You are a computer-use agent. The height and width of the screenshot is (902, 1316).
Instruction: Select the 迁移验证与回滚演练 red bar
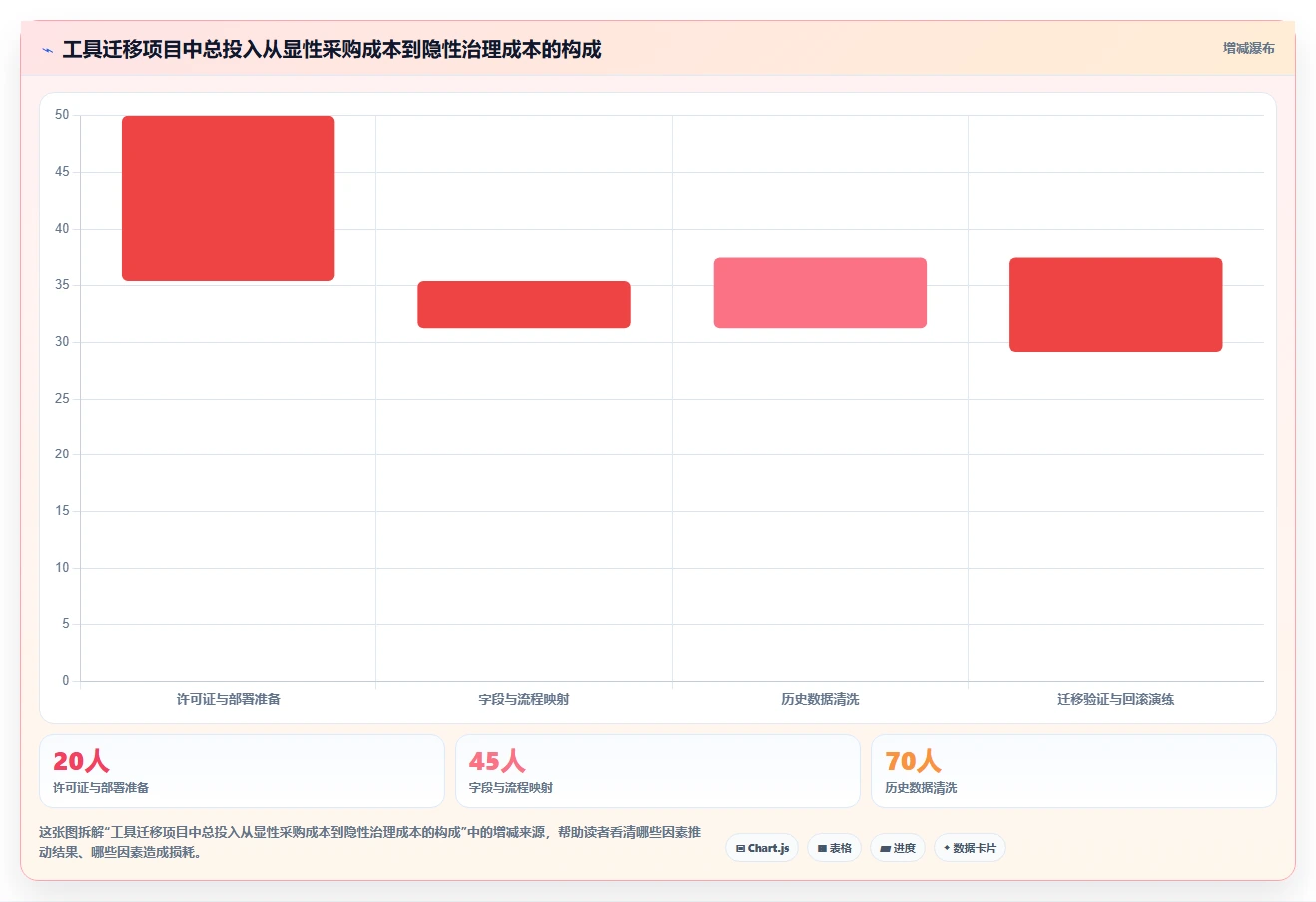pyautogui.click(x=1115, y=305)
